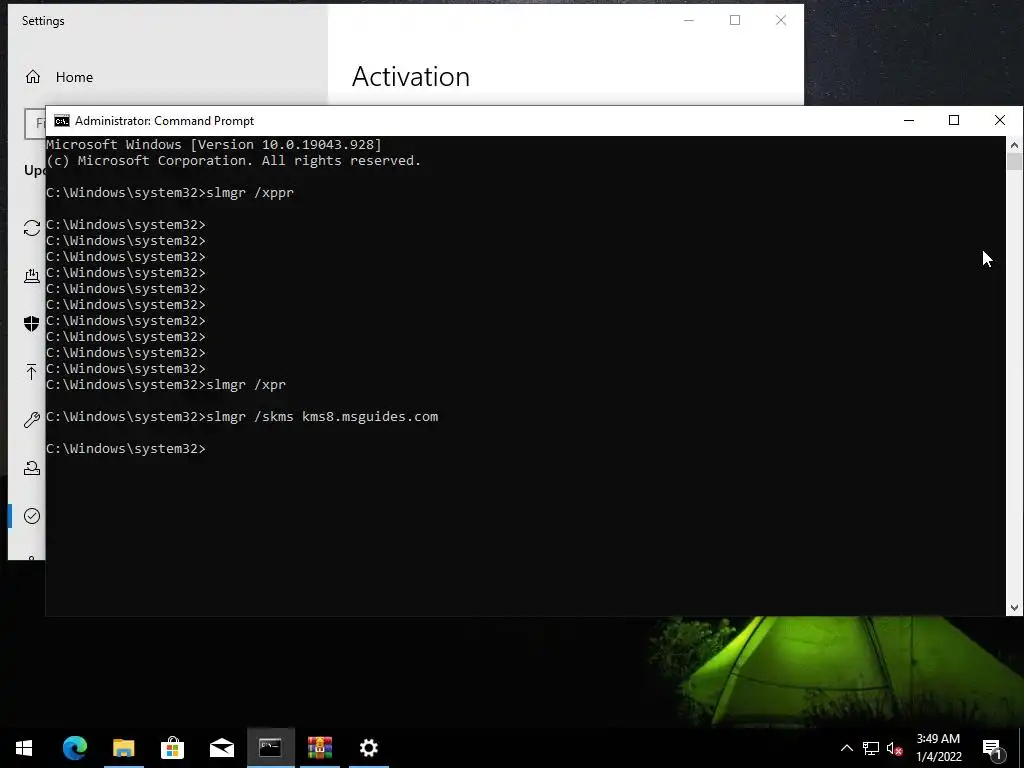Screen dimensions: 1024x768
Task: Open Delivery Optimization icon in Settings sidebar
Action: coord(31,276)
